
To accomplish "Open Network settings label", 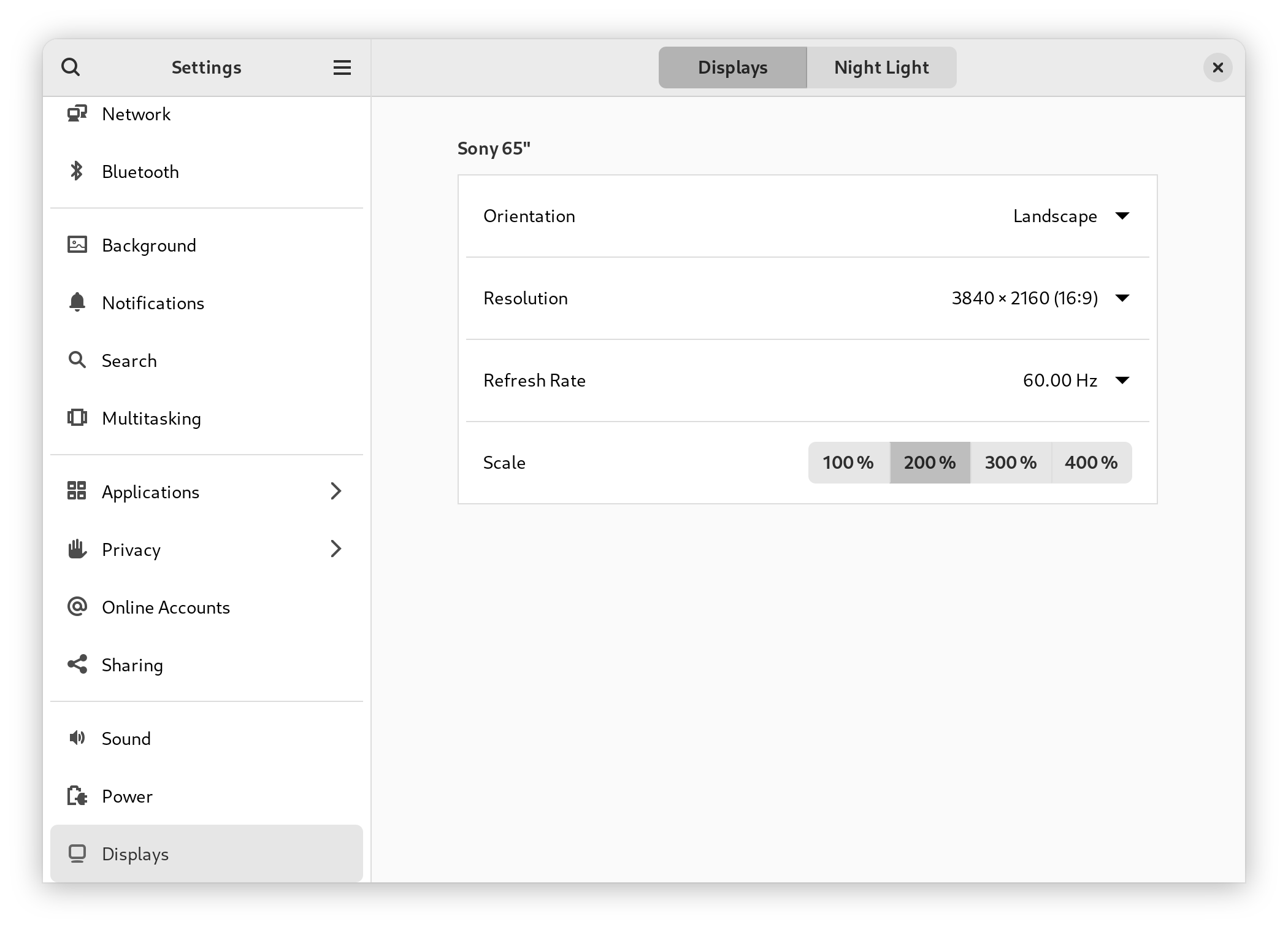I will tap(136, 114).
